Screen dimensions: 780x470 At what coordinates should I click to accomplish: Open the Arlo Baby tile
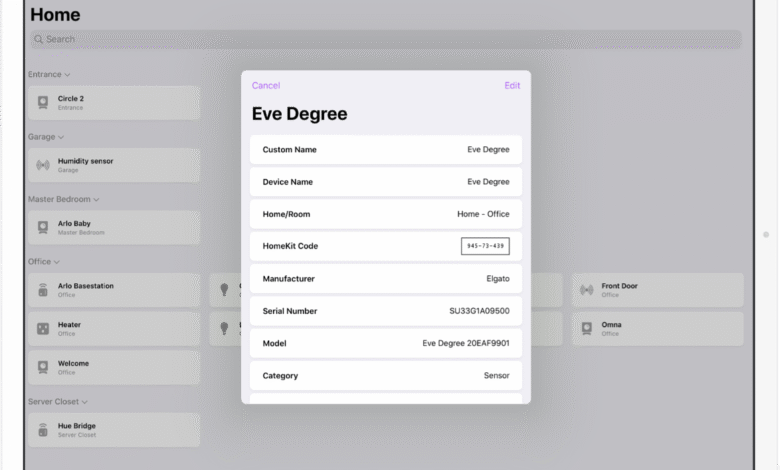pos(114,227)
